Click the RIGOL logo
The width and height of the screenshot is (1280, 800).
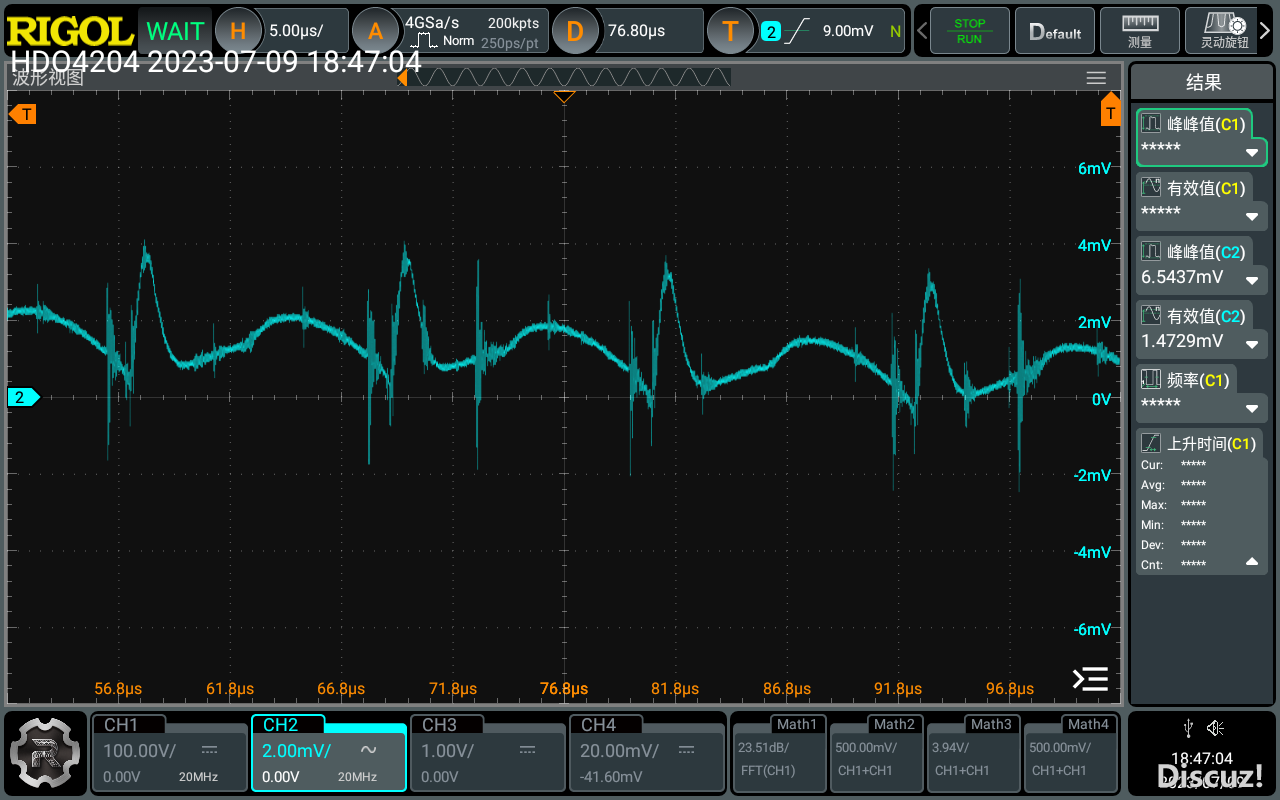click(70, 30)
